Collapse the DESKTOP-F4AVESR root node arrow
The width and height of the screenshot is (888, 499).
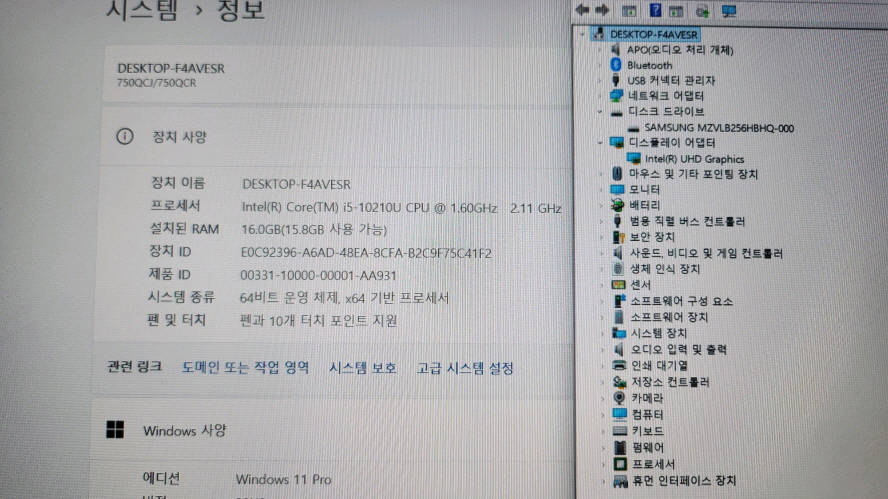click(582, 35)
